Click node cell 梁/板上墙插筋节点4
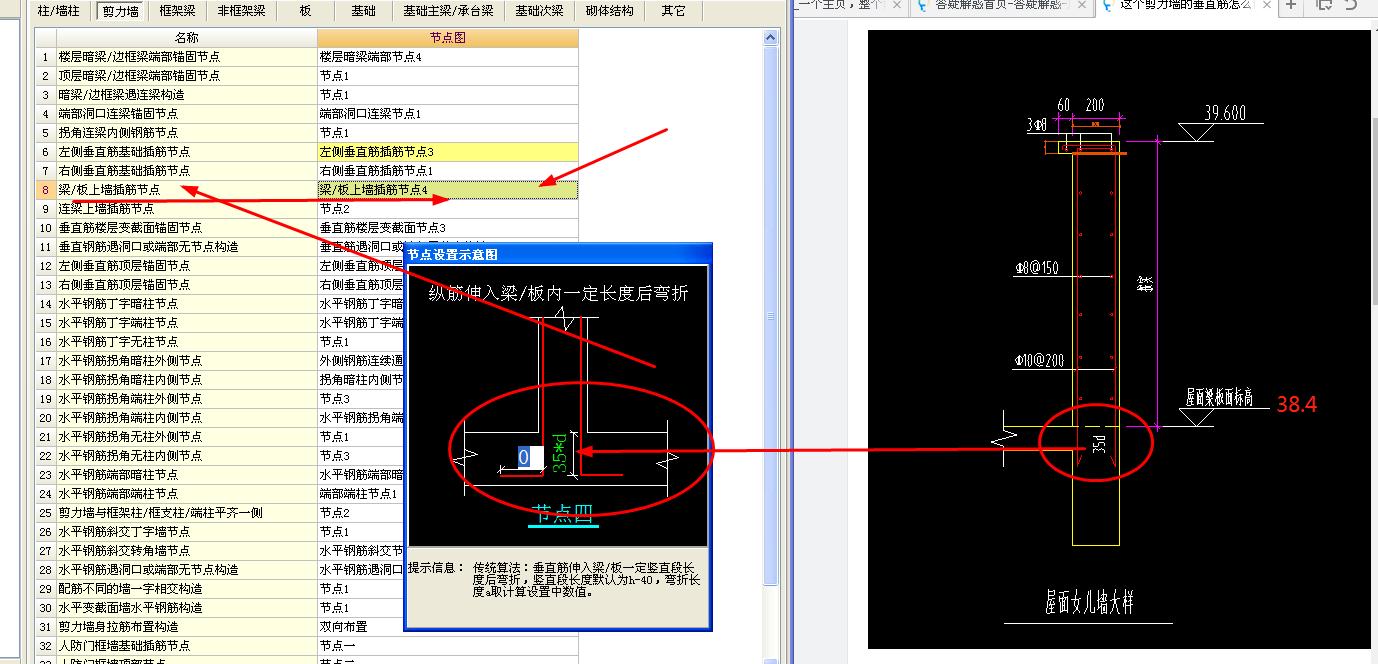Image resolution: width=1378 pixels, height=664 pixels. (448, 190)
